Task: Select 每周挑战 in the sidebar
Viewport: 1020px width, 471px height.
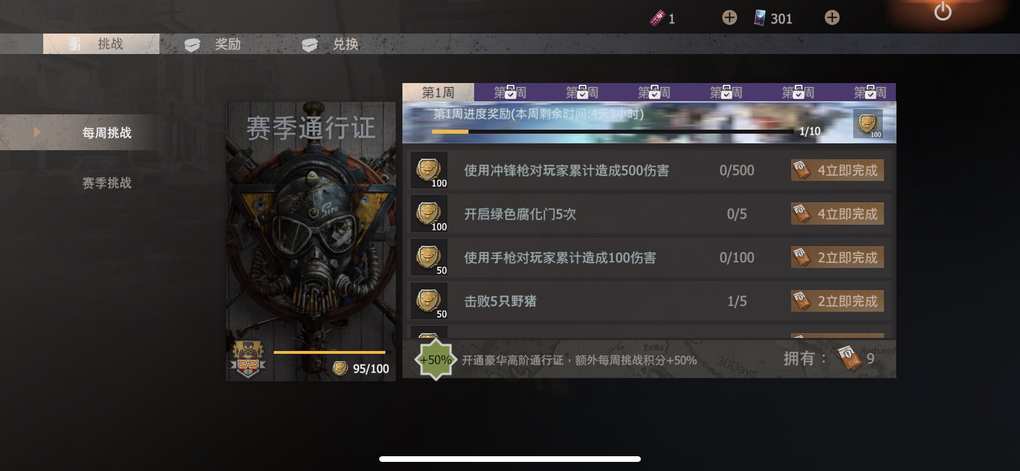Action: (107, 133)
